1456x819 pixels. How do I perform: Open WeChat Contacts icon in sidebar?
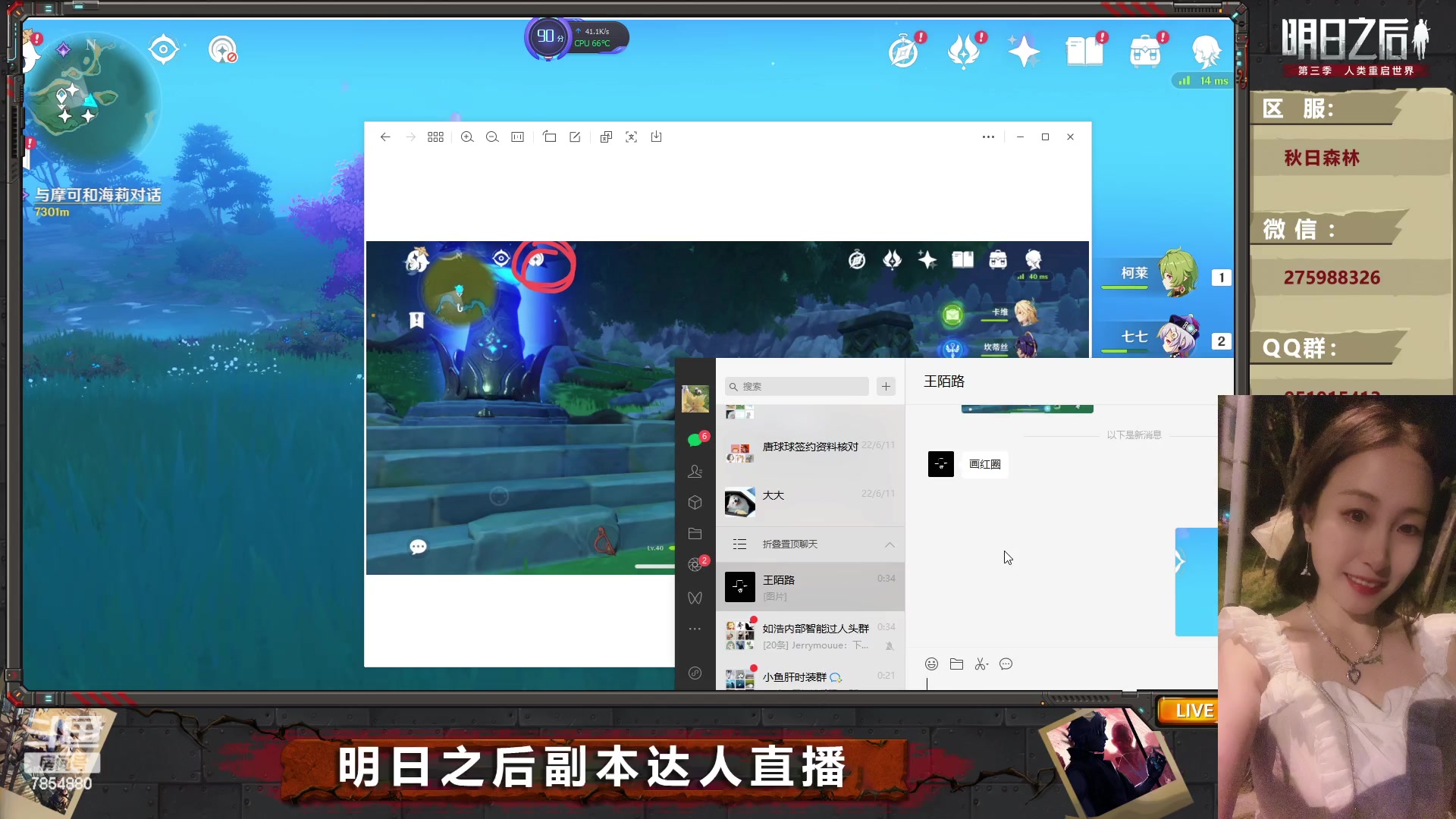point(695,471)
